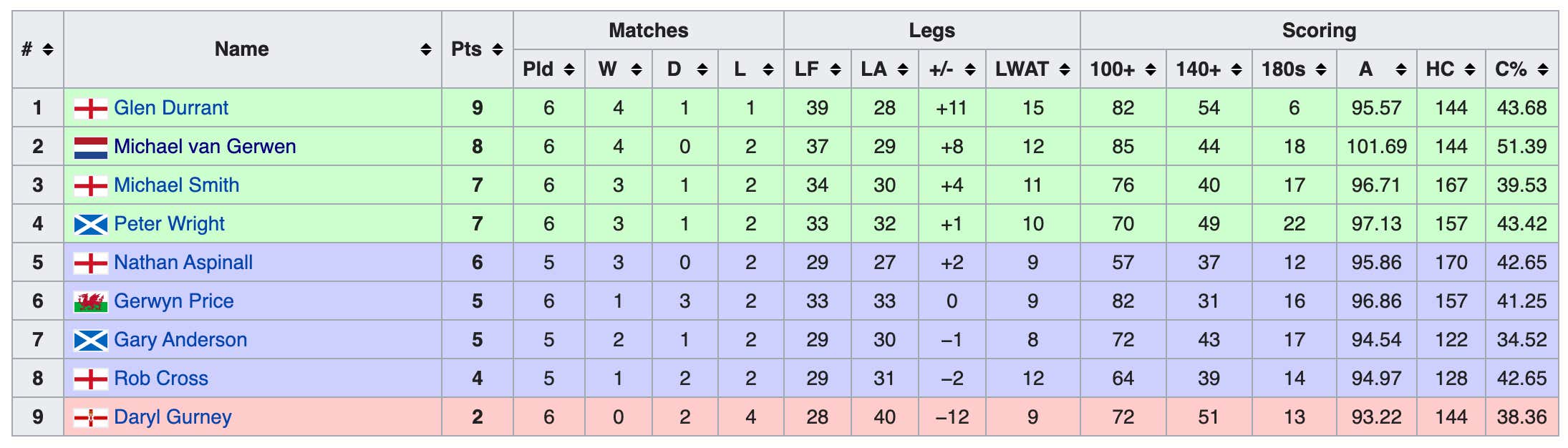Open Glen Durrant player link
Screen dimensions: 1568x448
pyautogui.click(x=171, y=108)
